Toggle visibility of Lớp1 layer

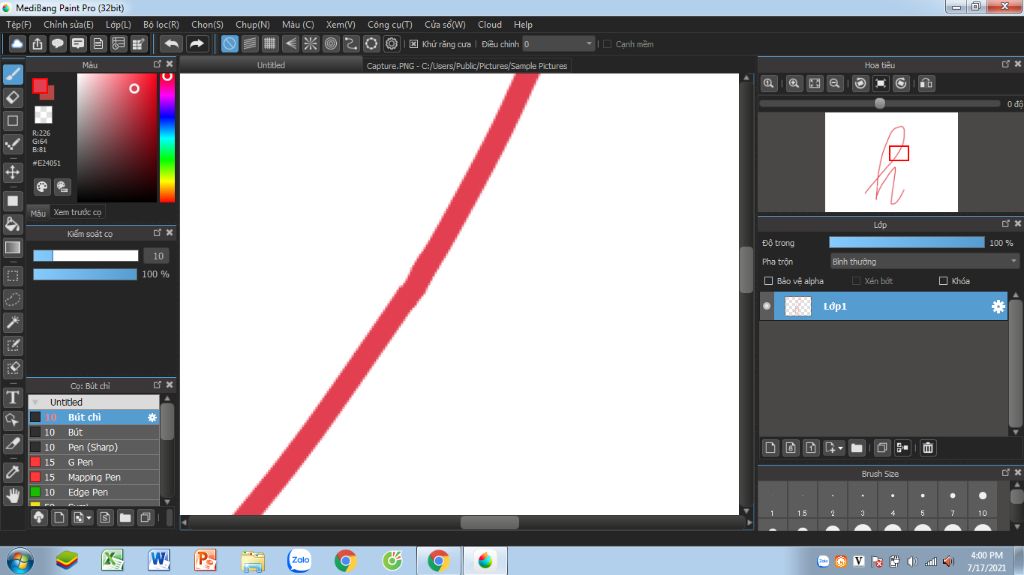[767, 306]
